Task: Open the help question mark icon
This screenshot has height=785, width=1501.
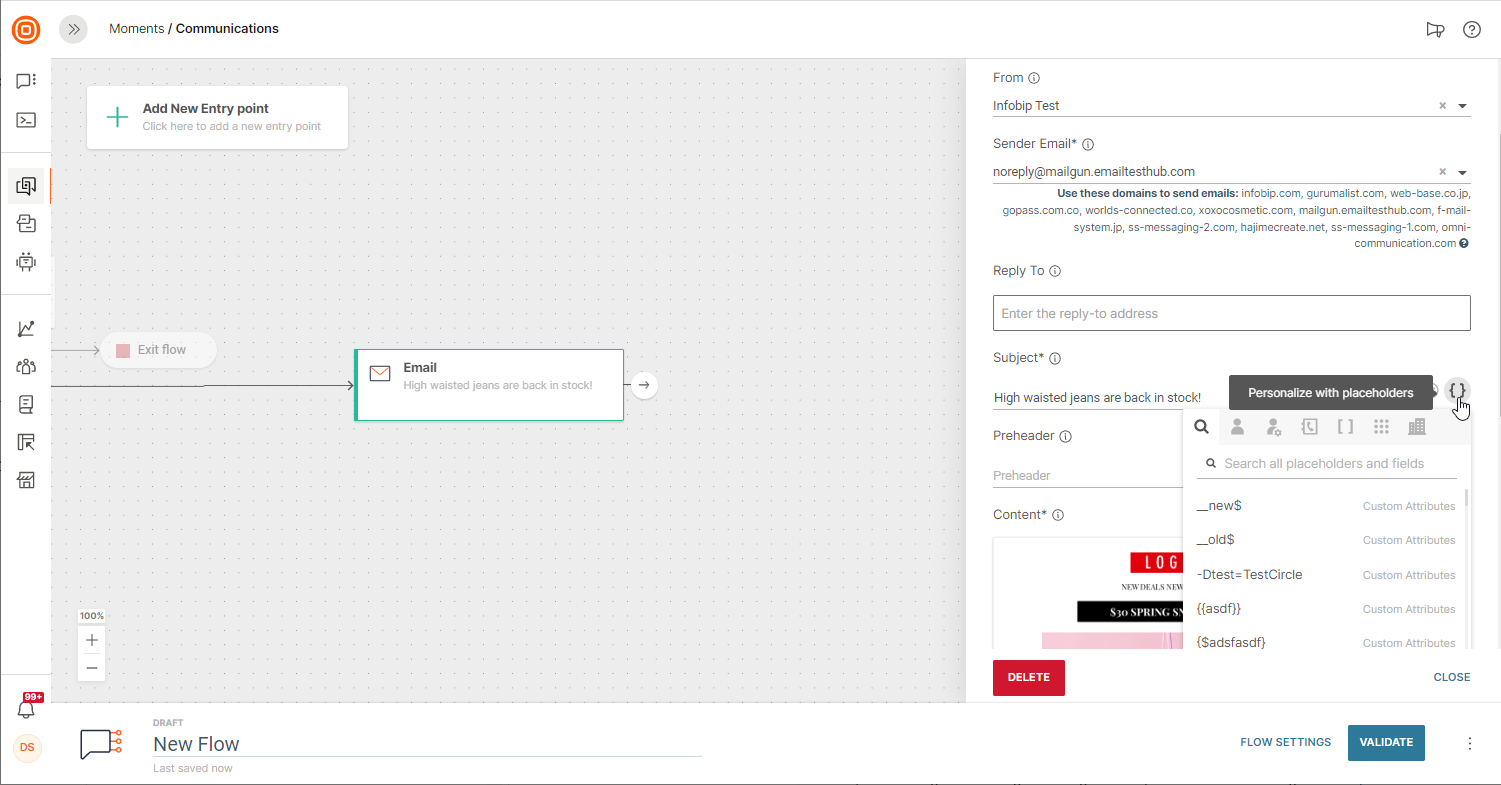Action: (x=1472, y=29)
